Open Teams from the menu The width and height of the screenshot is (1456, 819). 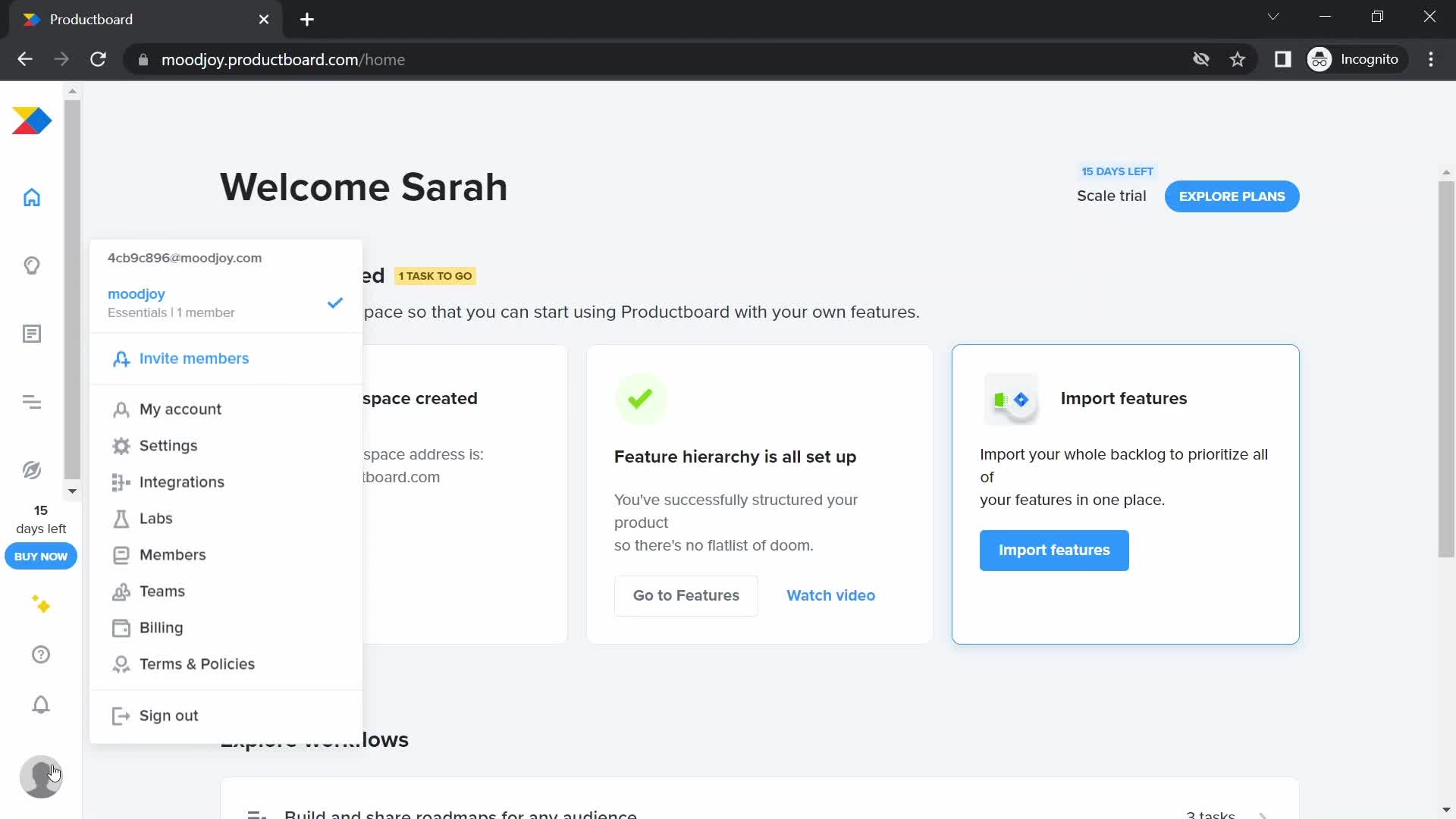[226, 591]
